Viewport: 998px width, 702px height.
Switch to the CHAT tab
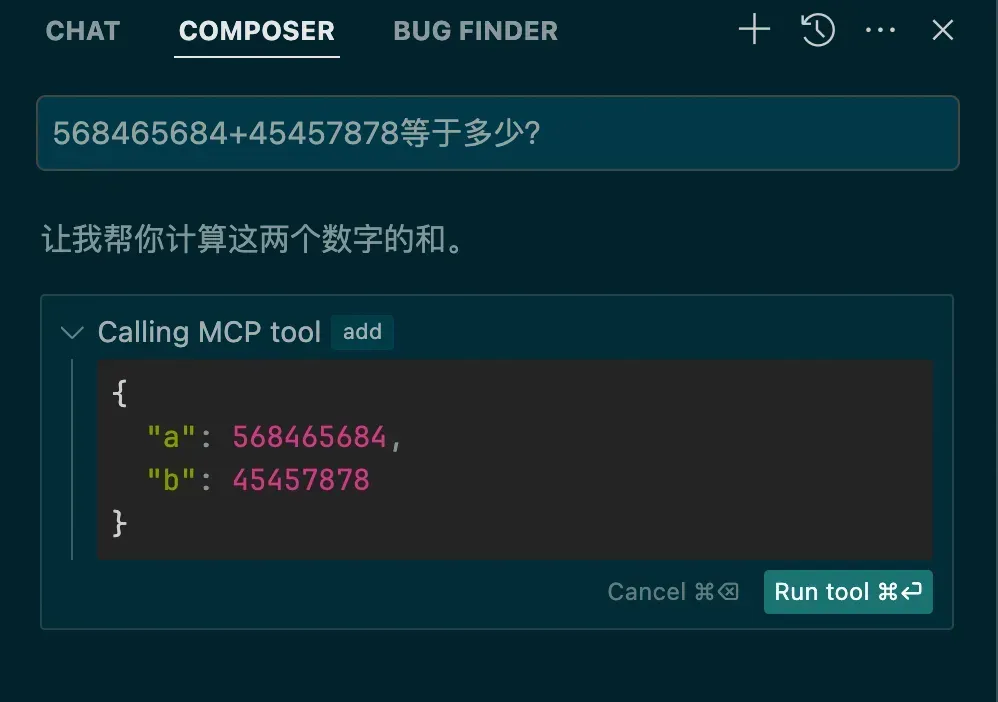[x=83, y=31]
